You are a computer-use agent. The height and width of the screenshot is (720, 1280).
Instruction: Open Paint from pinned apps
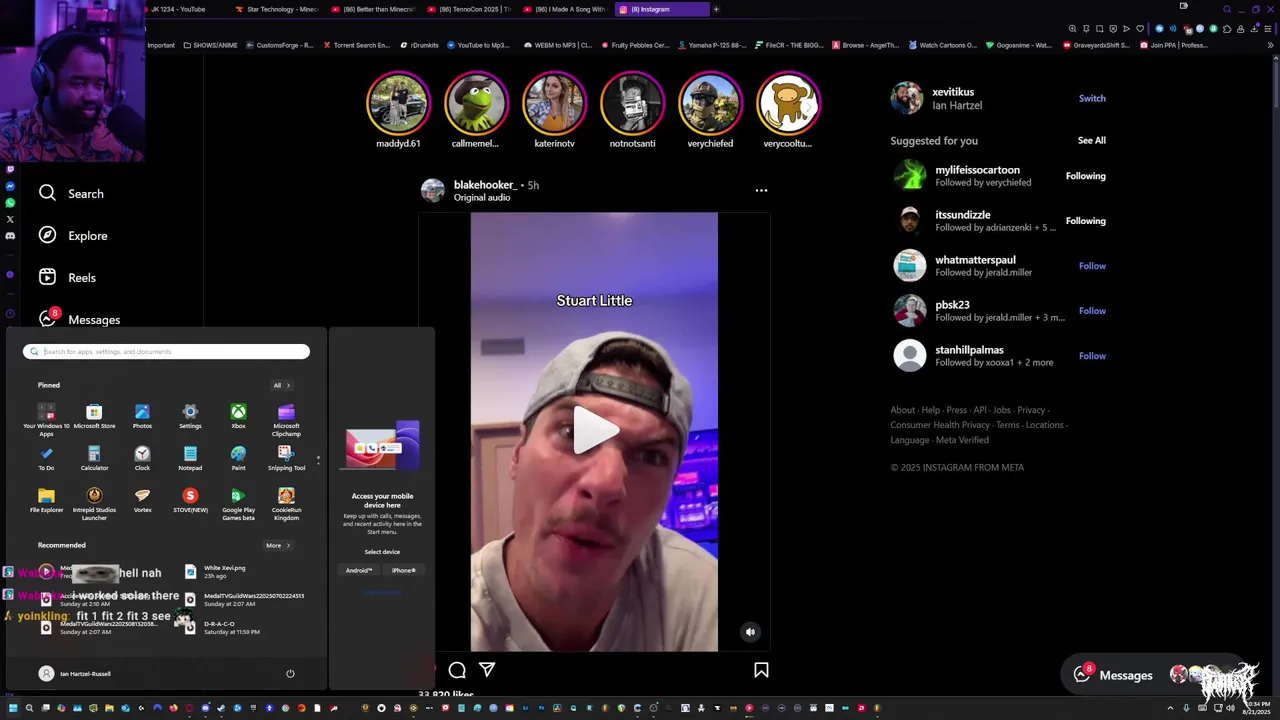click(x=238, y=458)
